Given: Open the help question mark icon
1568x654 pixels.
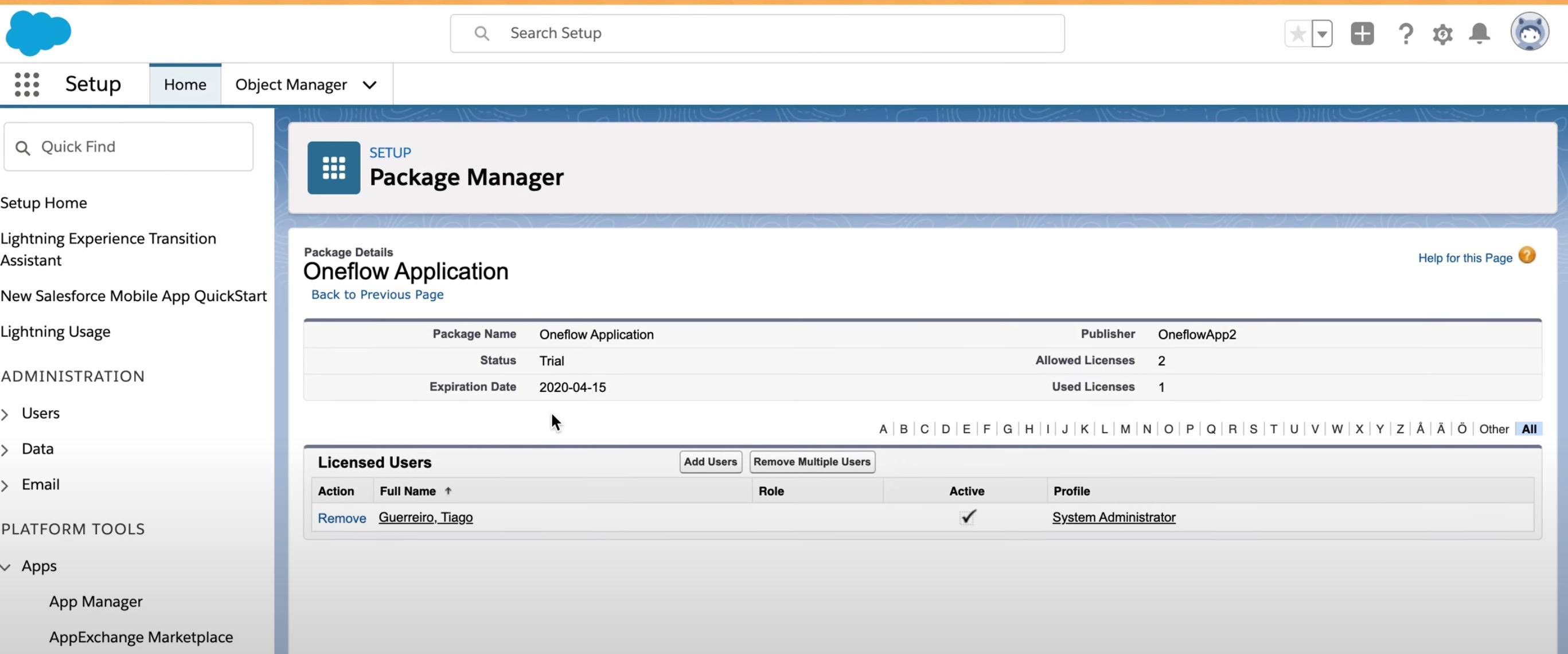Looking at the screenshot, I should coord(1405,33).
